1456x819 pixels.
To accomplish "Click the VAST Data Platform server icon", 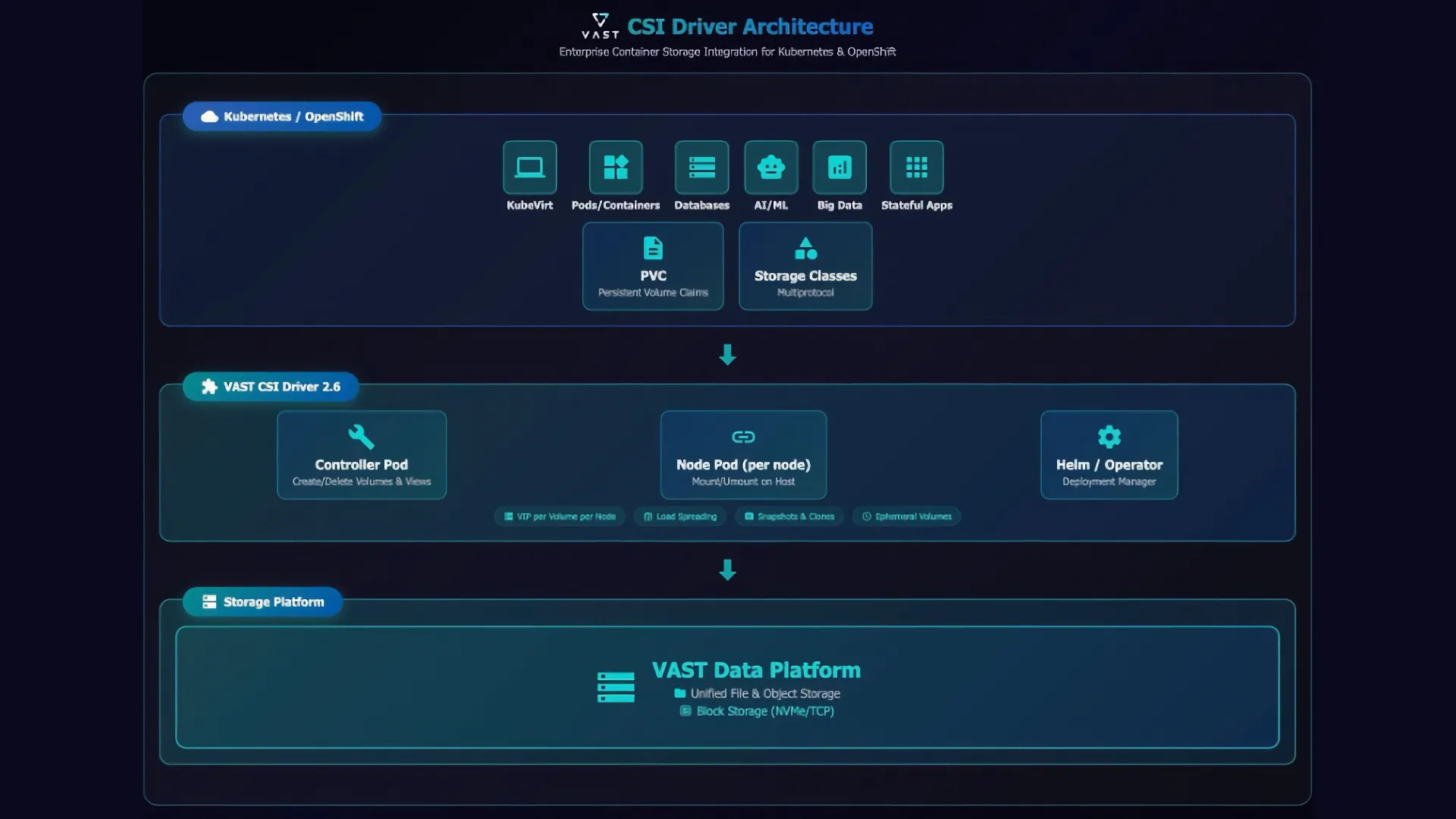I will click(x=616, y=688).
